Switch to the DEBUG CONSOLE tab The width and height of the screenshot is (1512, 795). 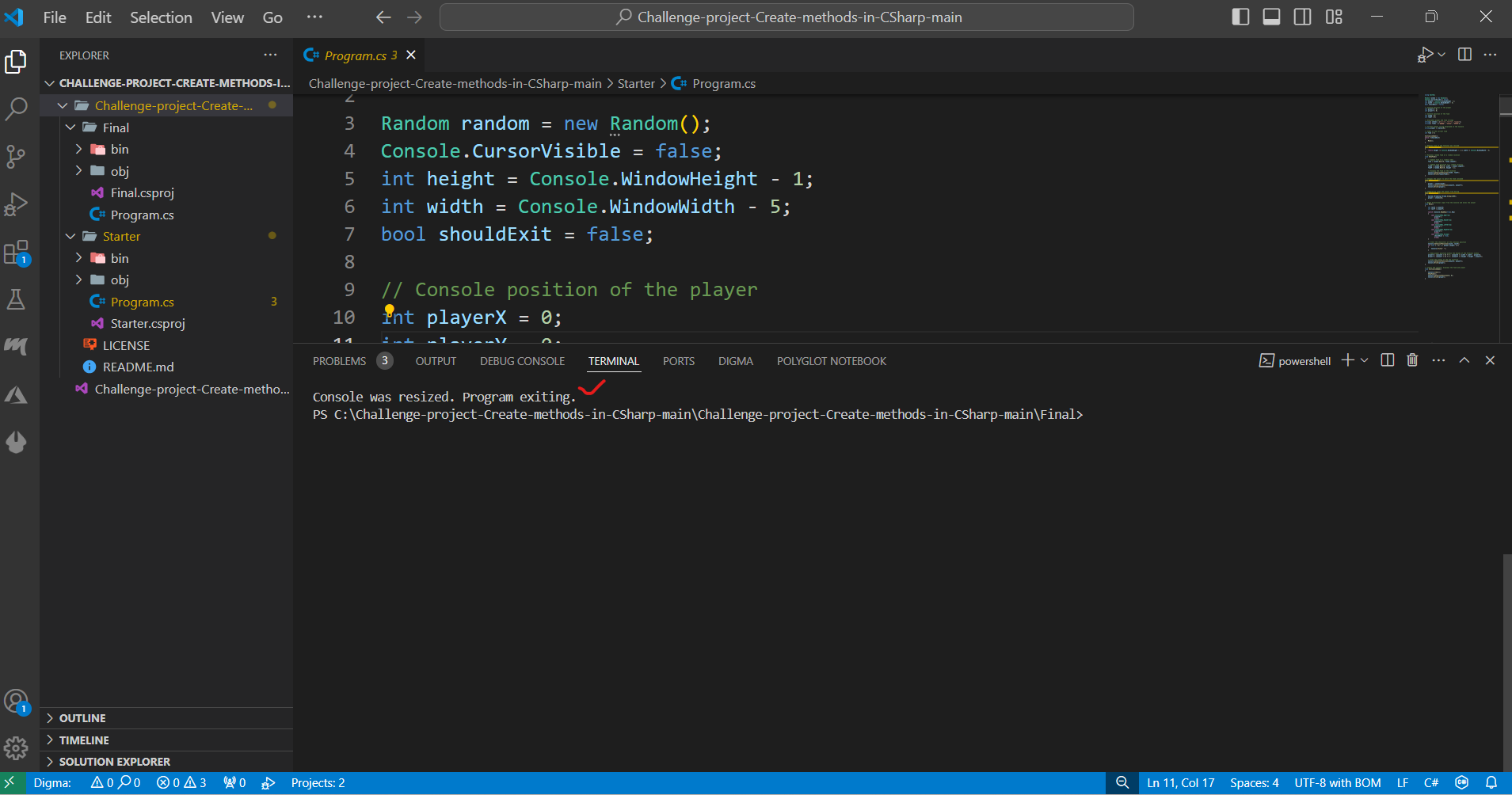[522, 361]
